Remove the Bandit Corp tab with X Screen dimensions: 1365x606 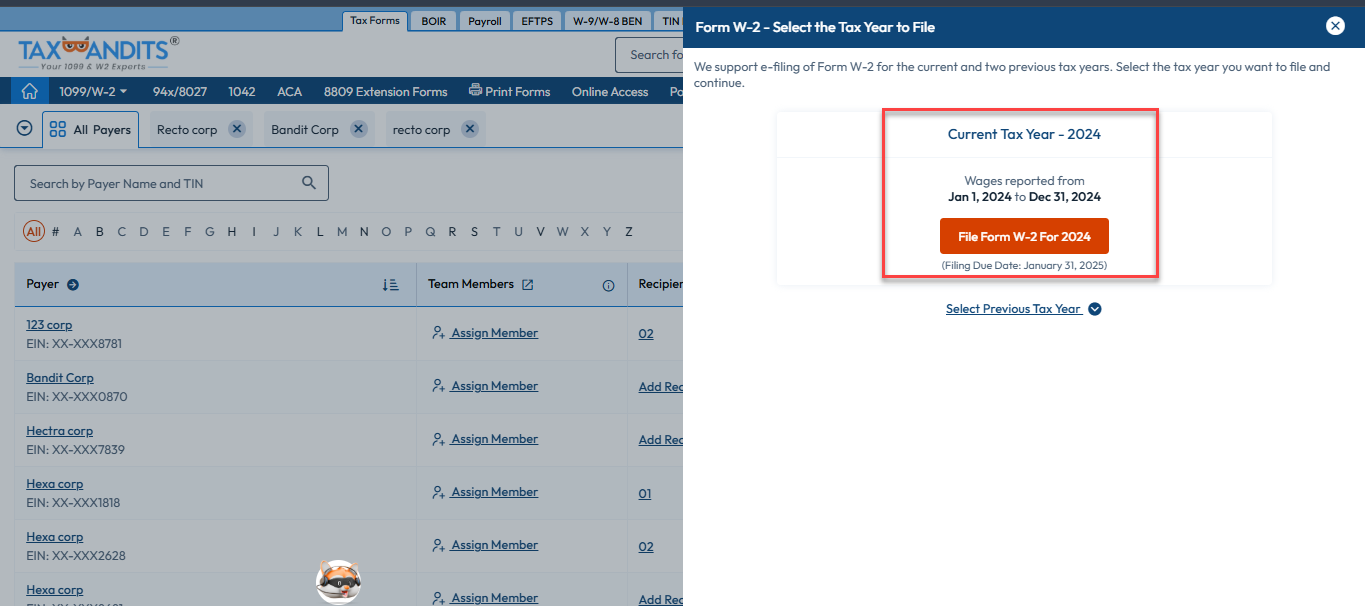coord(358,129)
